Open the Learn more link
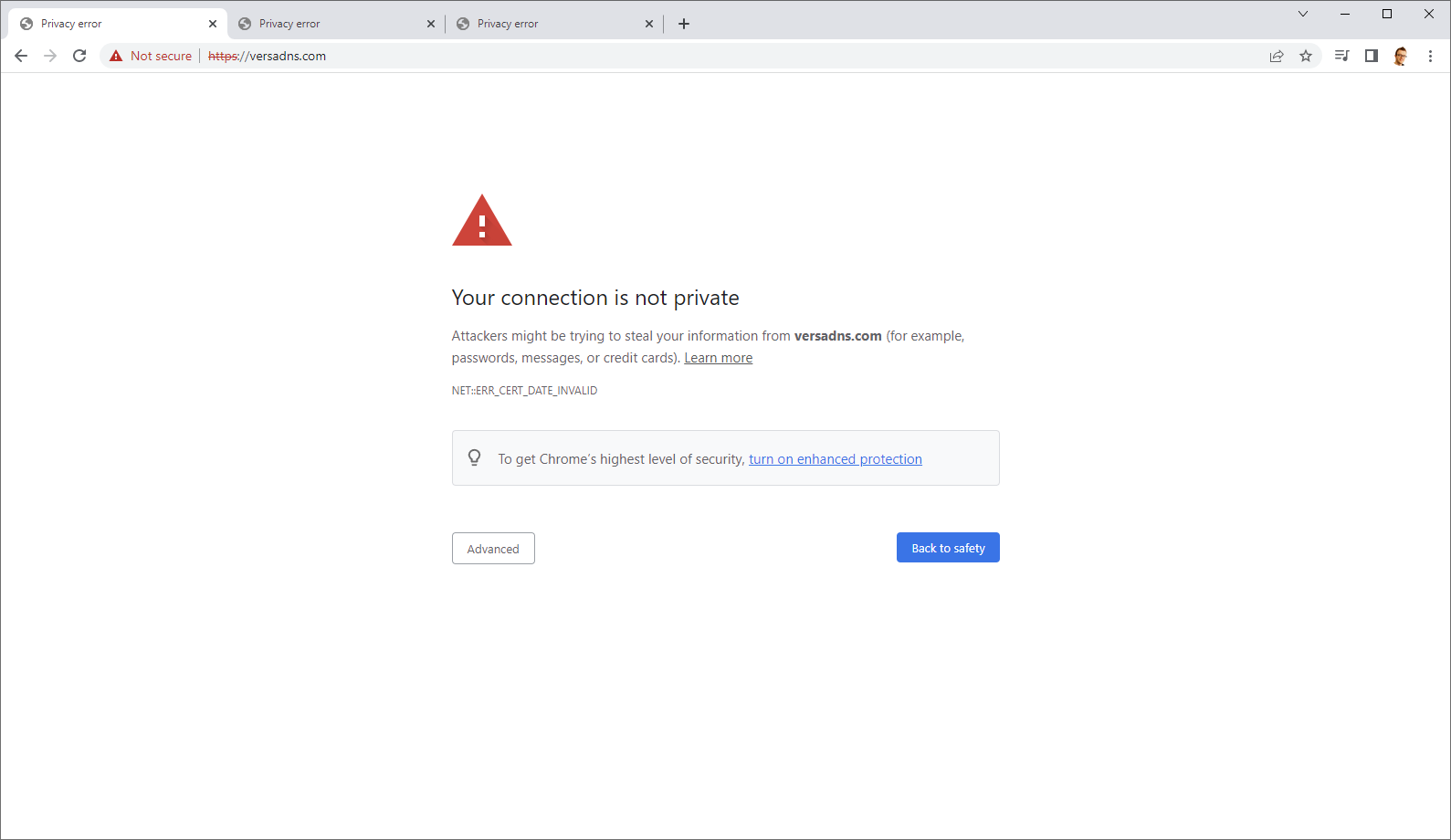 [x=718, y=358]
